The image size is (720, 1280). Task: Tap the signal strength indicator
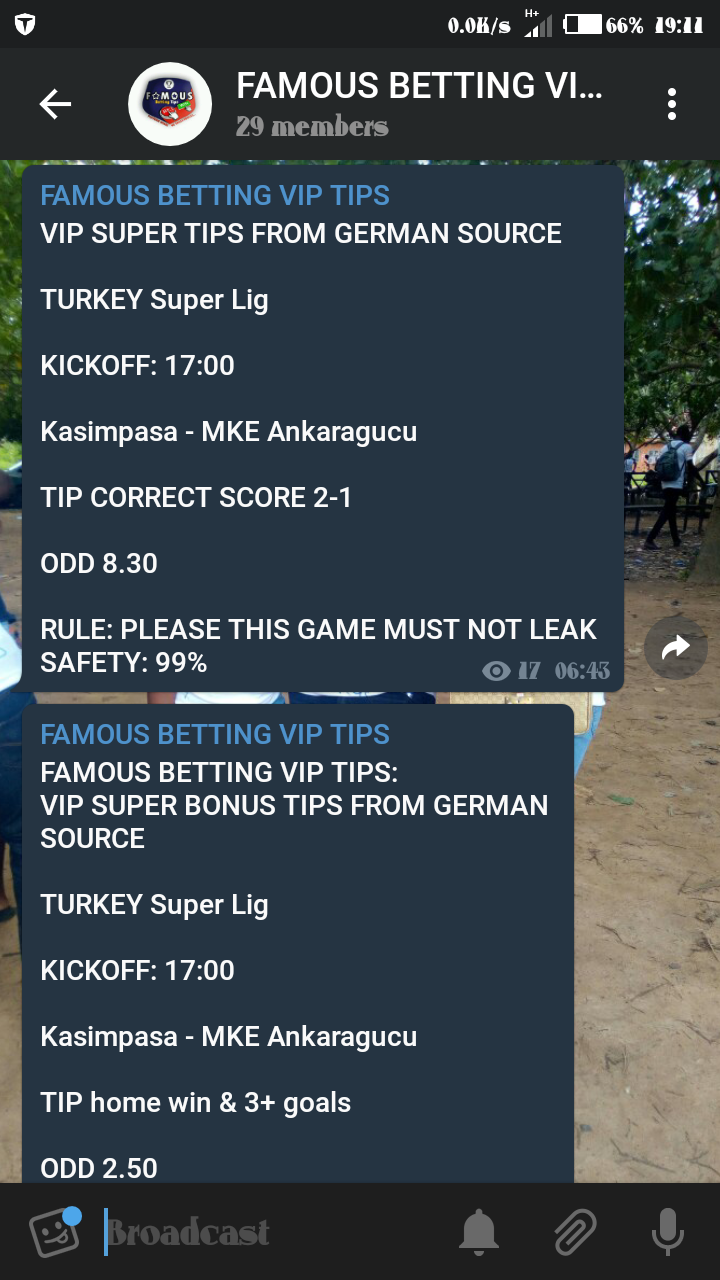click(537, 24)
